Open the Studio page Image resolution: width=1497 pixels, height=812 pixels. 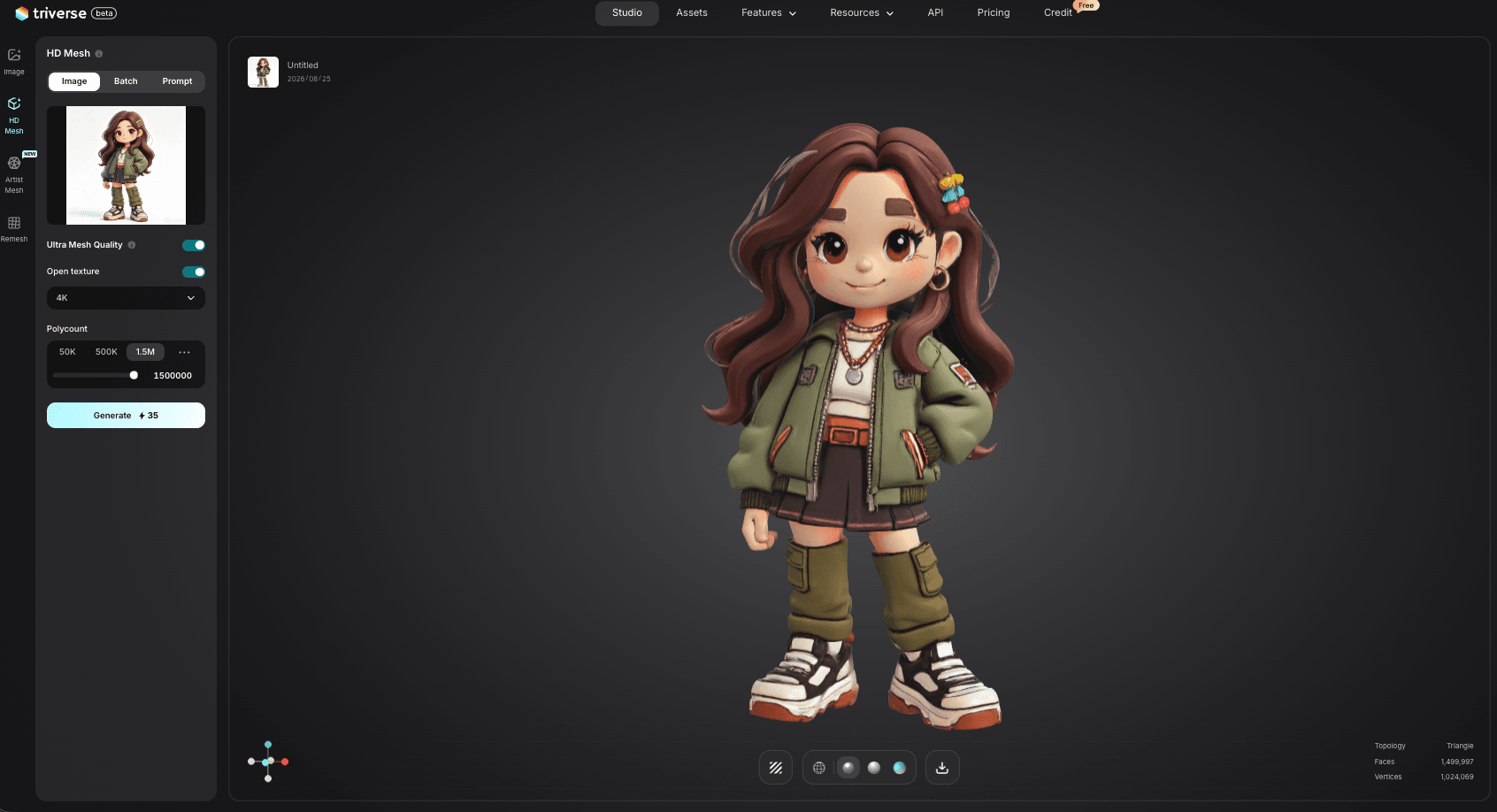(x=627, y=13)
